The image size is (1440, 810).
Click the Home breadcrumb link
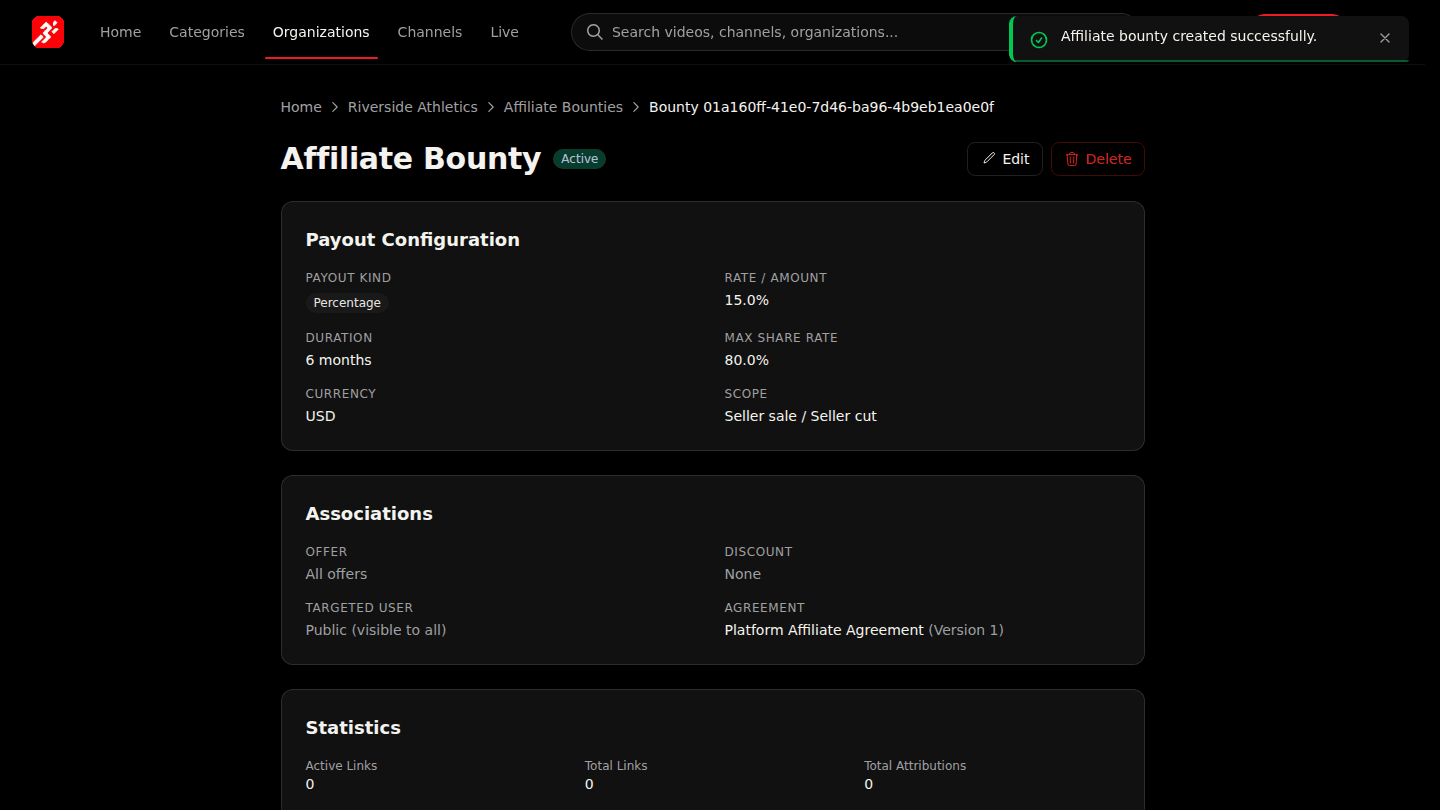(x=301, y=107)
